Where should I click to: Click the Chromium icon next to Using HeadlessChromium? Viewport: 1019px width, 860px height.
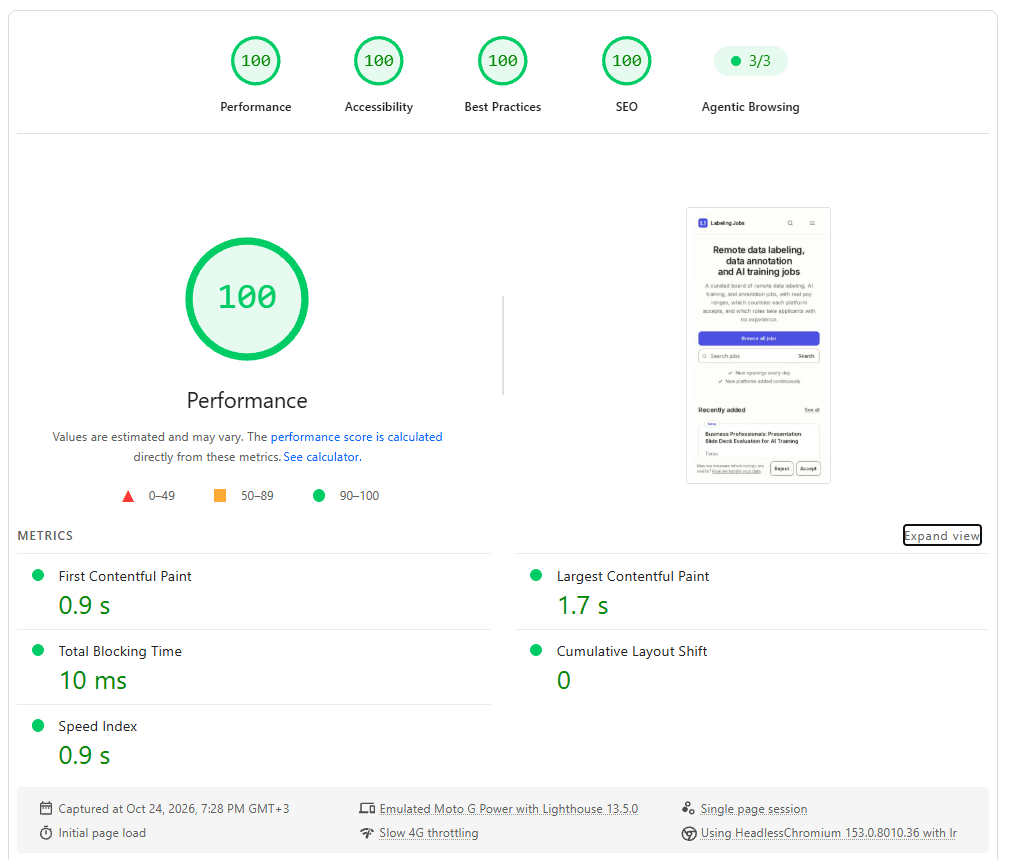689,833
